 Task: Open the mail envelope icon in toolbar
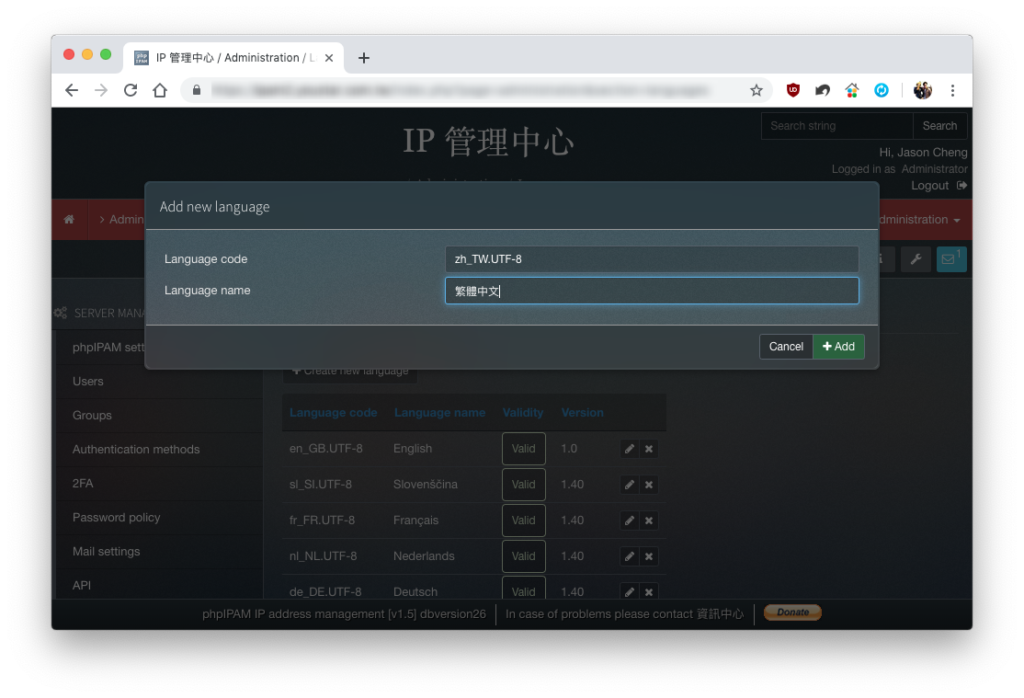950,259
